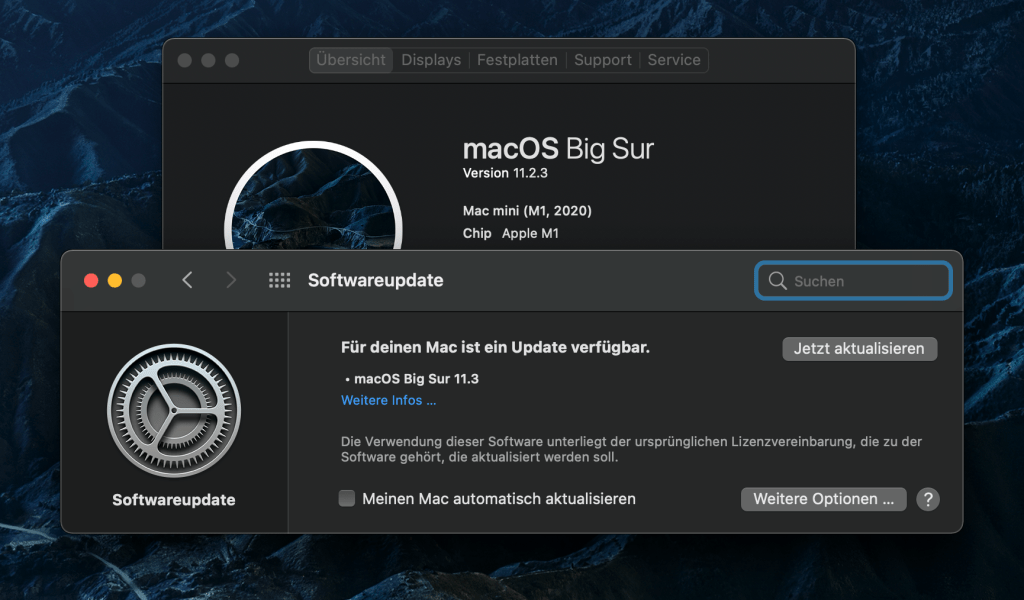The width and height of the screenshot is (1024, 600).
Task: Click the large Softwareupdate gear icon
Action: 174,410
